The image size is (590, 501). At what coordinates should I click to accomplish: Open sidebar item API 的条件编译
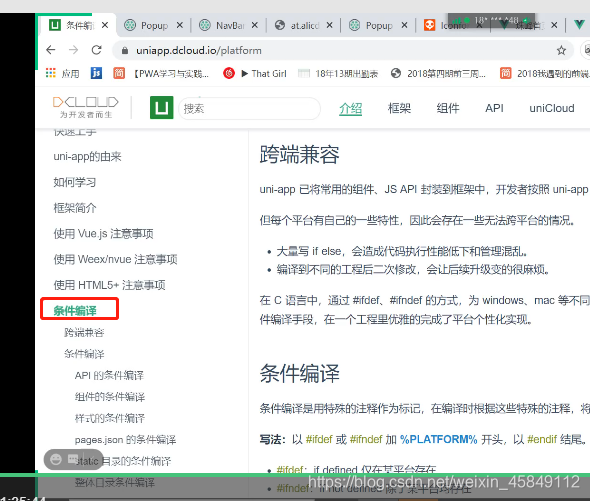click(109, 375)
